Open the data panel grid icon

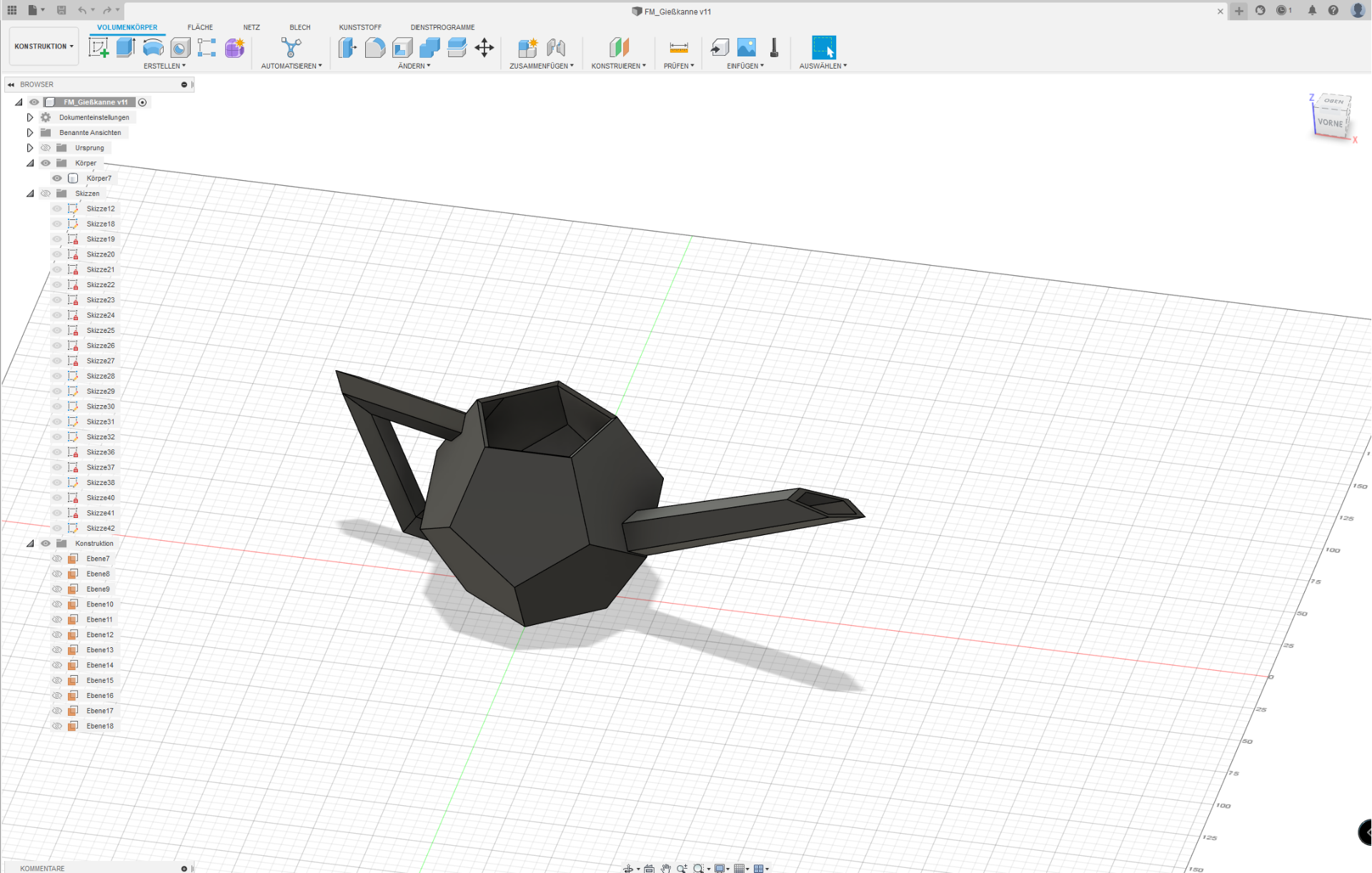[12, 10]
